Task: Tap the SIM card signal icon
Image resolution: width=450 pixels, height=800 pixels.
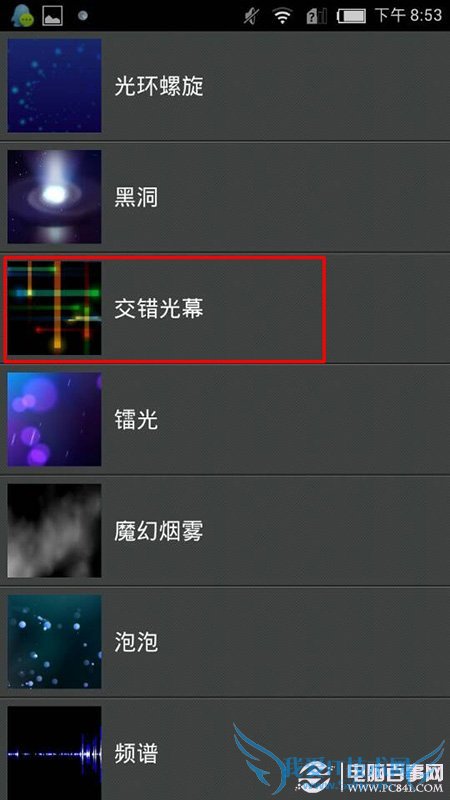Action: 316,16
